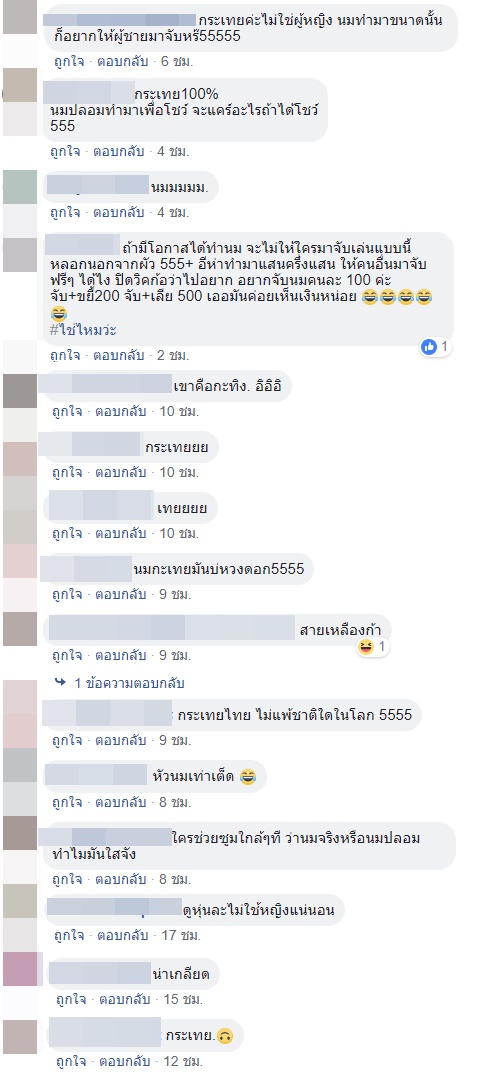This screenshot has height=1078, width=480.
Task: Reply to the comment posted 6 ชม. ago
Action: [x=120, y=61]
